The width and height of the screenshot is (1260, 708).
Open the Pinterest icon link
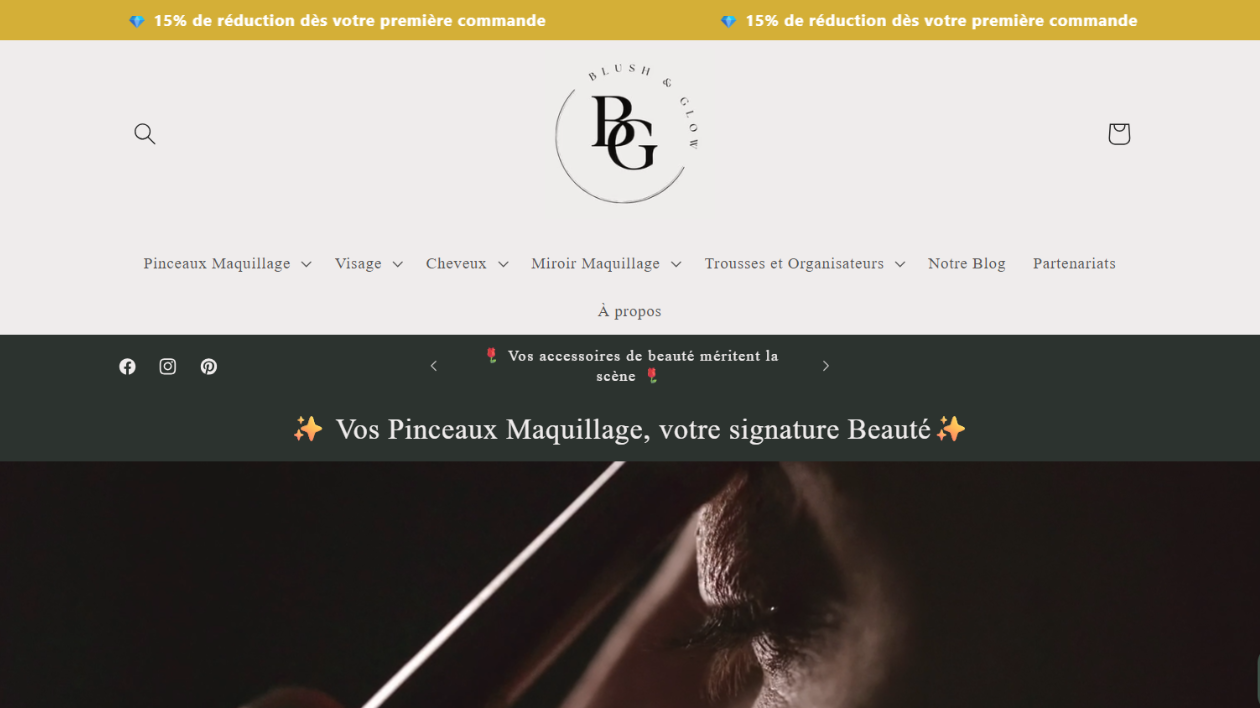tap(208, 366)
